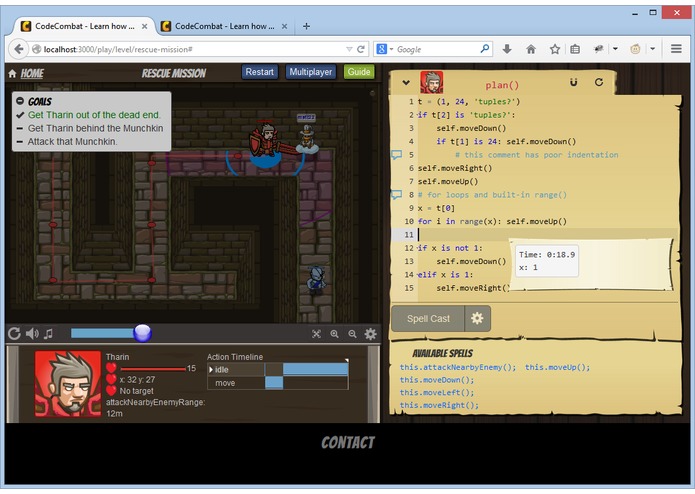Click comment annotation icon on line 5
695x494 pixels.
tap(396, 155)
